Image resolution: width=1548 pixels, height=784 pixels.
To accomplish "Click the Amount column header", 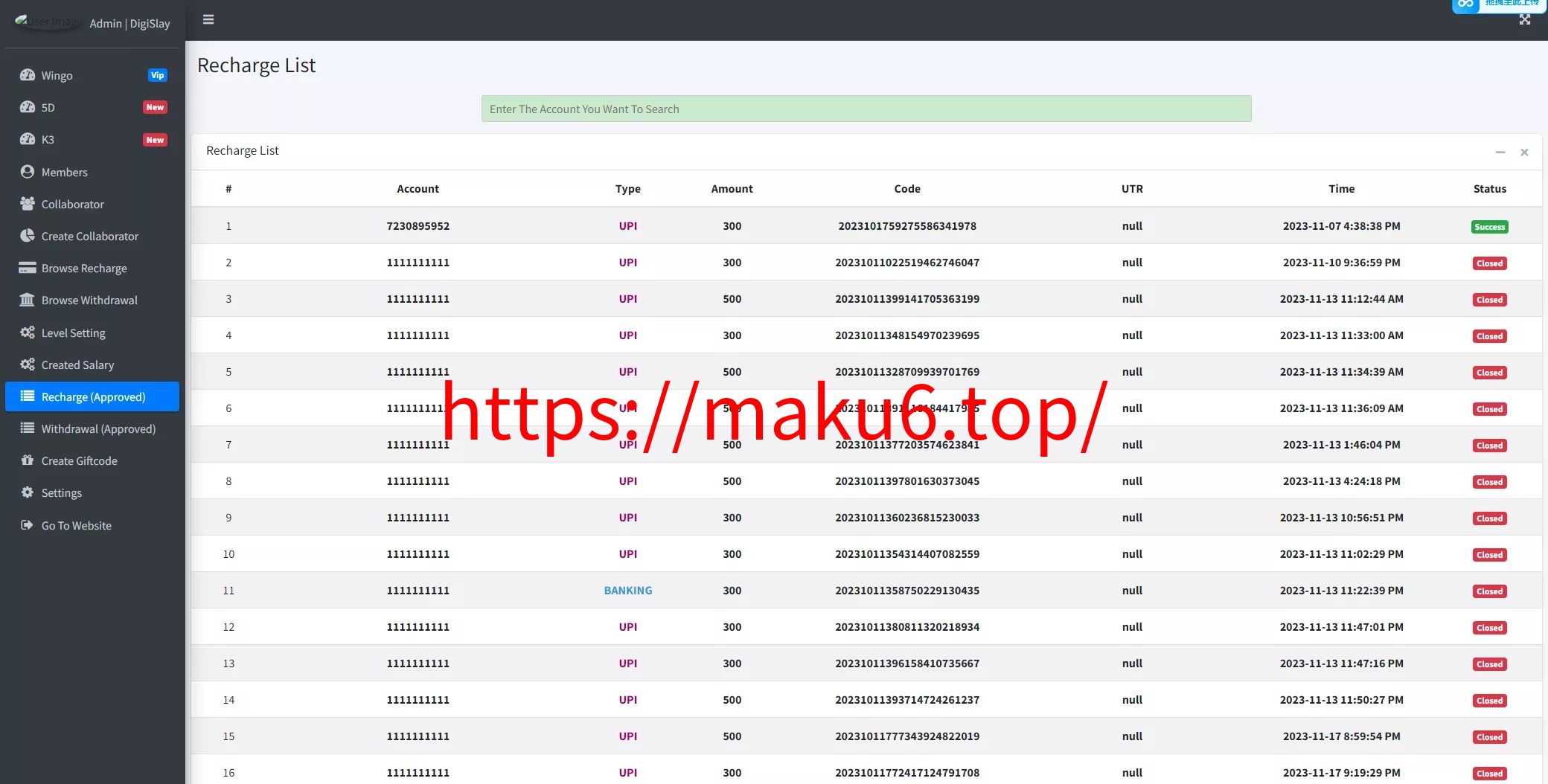I will point(732,189).
